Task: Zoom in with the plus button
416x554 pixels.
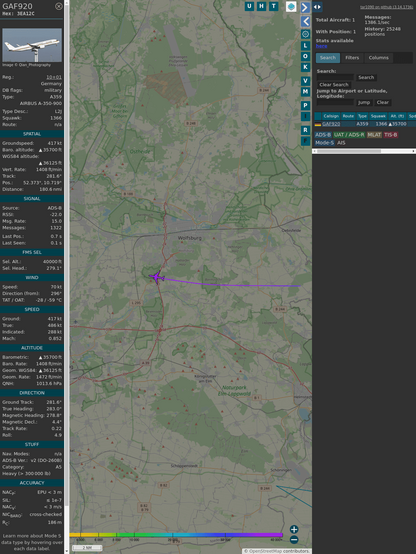Action: [294, 529]
